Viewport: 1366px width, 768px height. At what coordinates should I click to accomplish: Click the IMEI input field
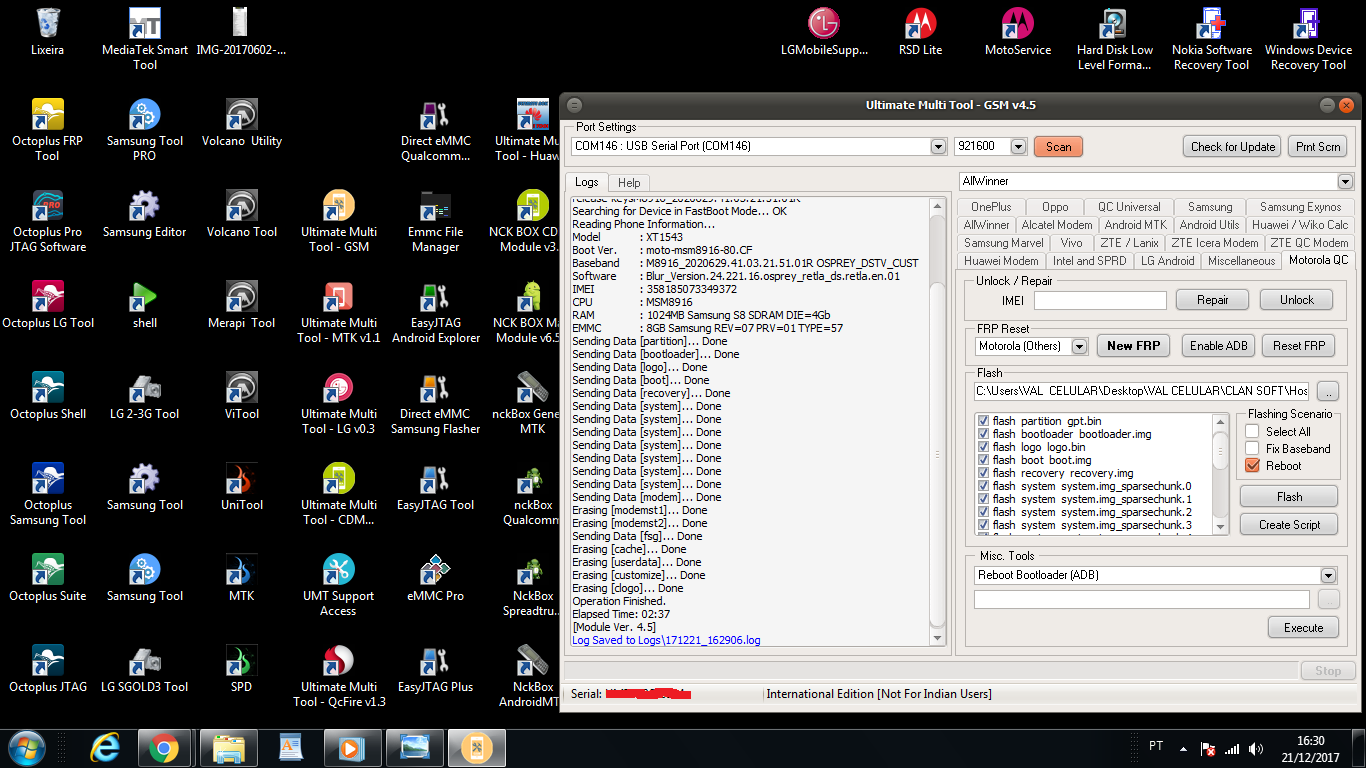pos(1100,300)
